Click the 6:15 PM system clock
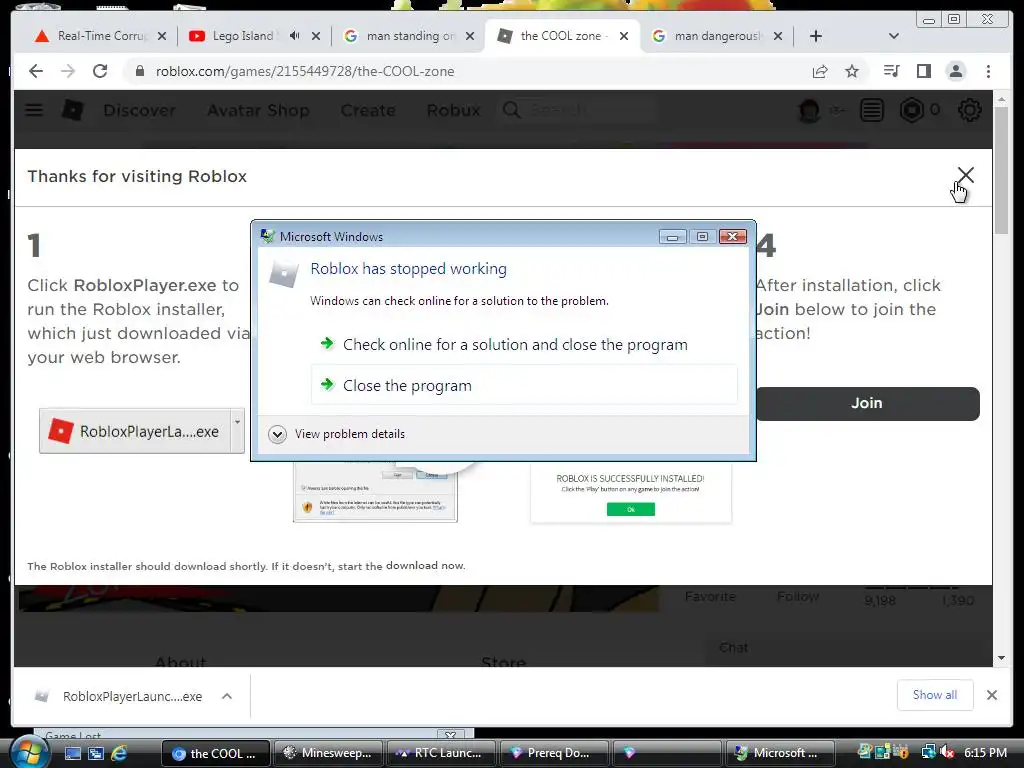Screen dimensions: 1024x768 click(x=985, y=753)
